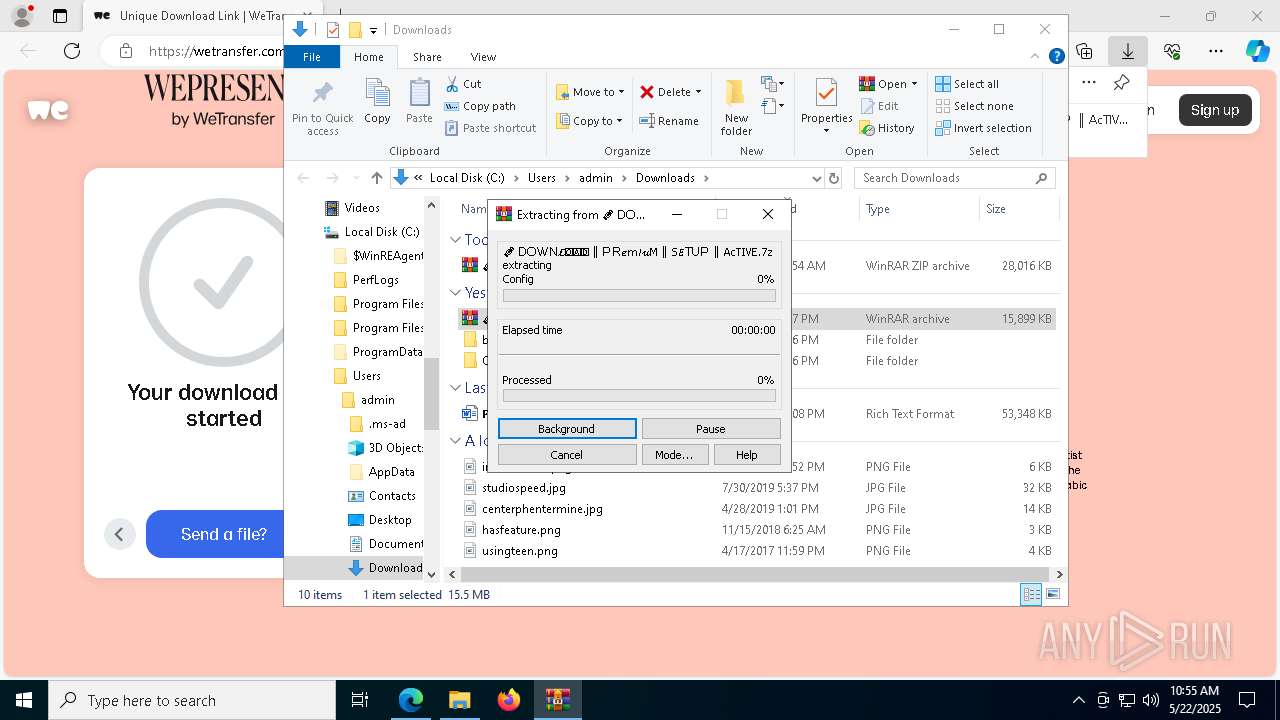Open address bar history dropdown
1280x720 pixels.
[817, 178]
